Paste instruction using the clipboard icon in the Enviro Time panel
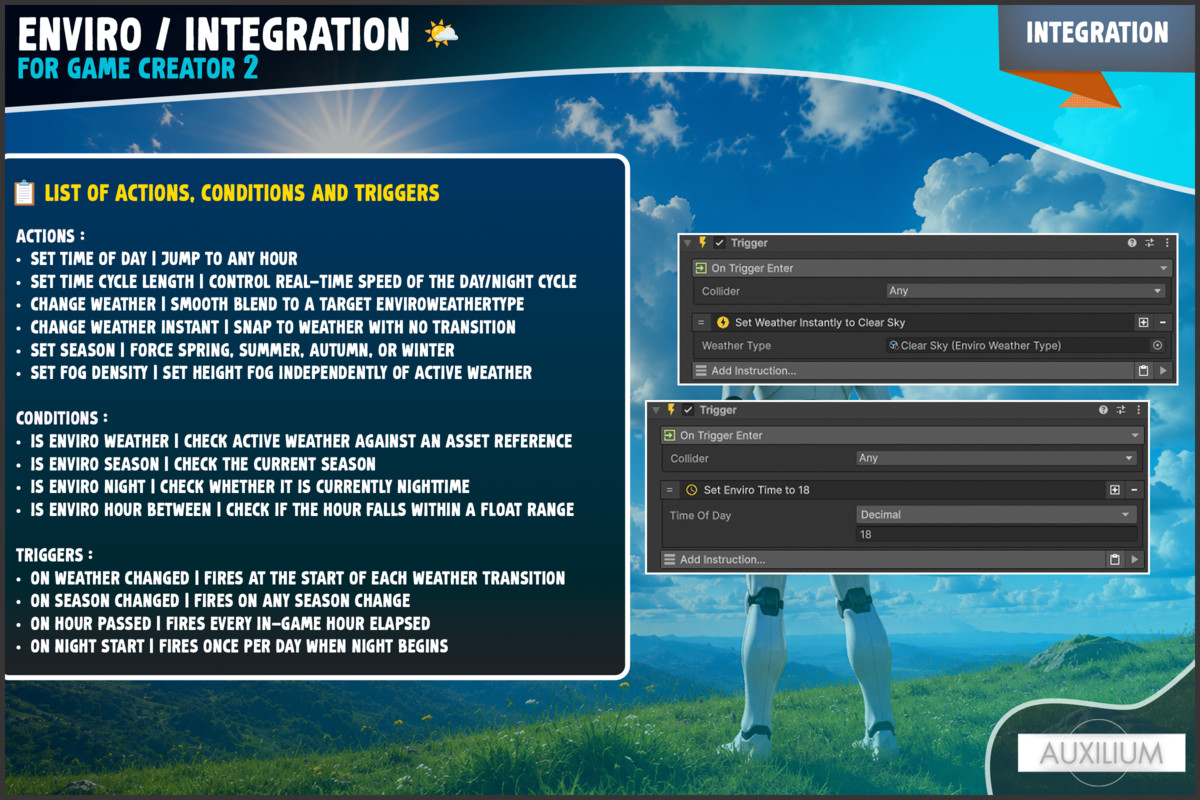This screenshot has width=1200, height=800. click(1114, 560)
